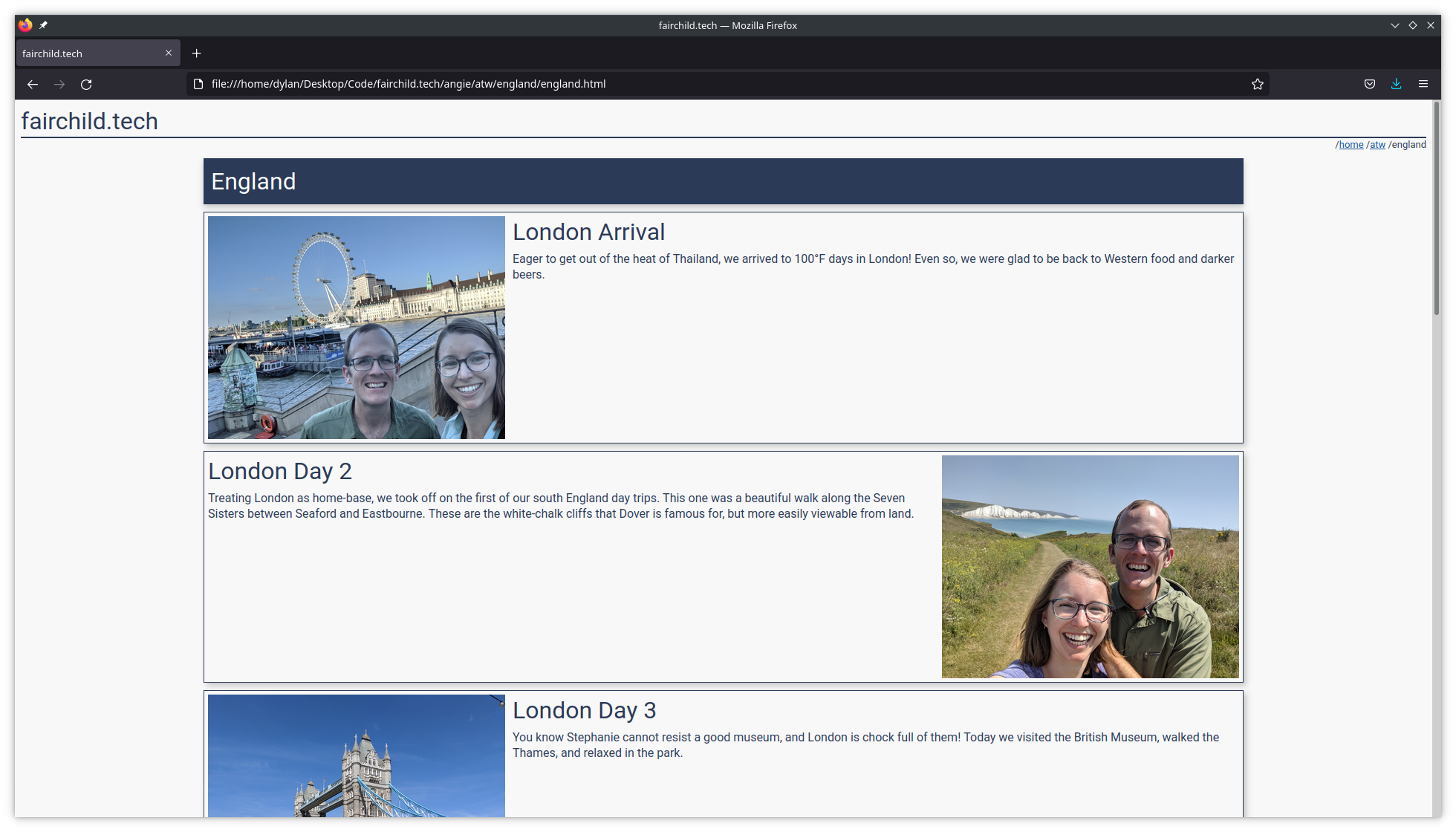Toggle the window pin icon in title bar

[43, 25]
